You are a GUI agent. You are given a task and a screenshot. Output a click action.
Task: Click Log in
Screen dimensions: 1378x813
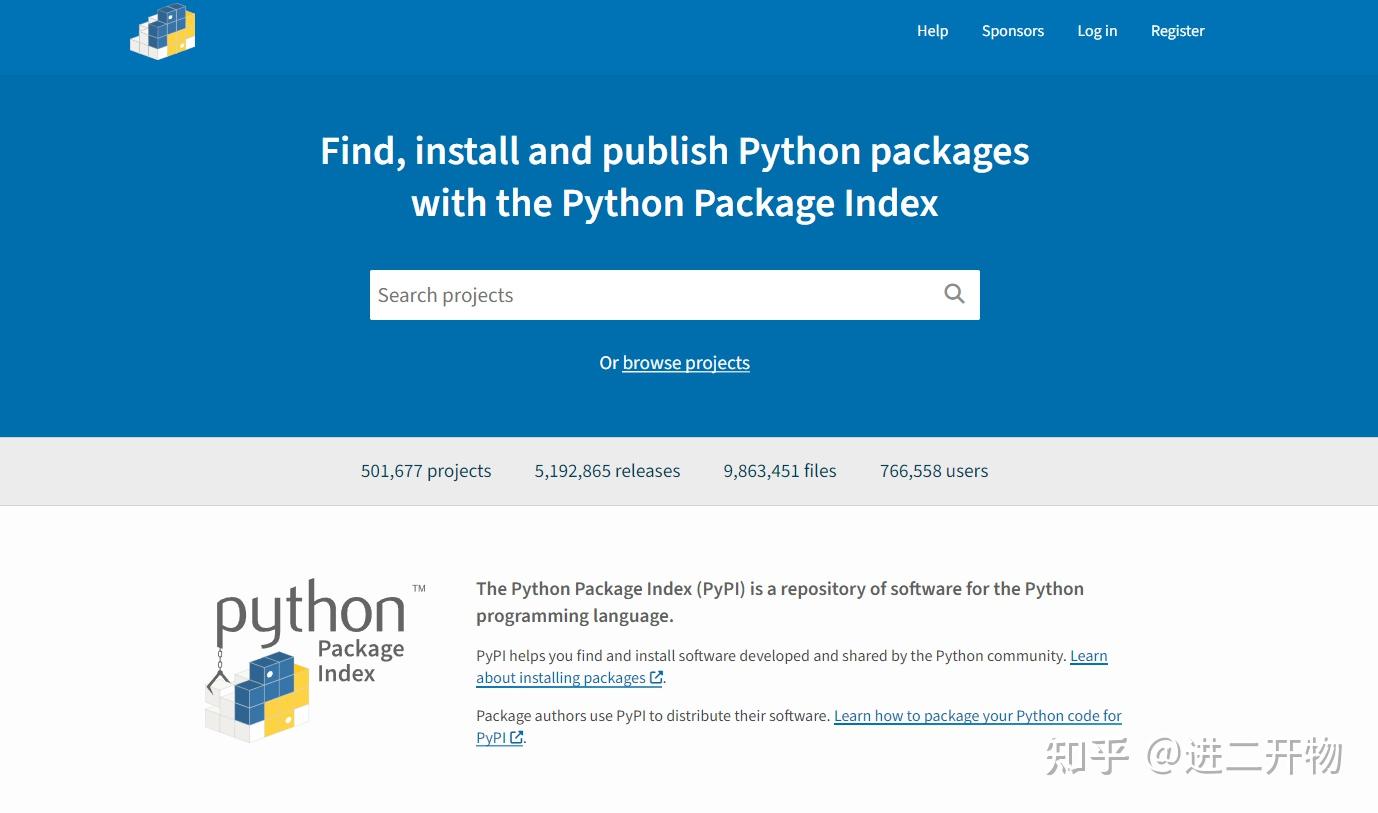[x=1097, y=31]
